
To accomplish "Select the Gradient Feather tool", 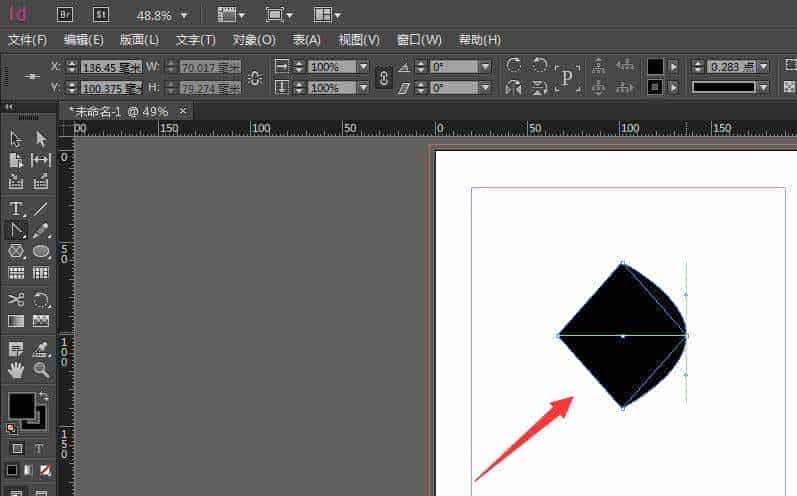I will click(41, 321).
